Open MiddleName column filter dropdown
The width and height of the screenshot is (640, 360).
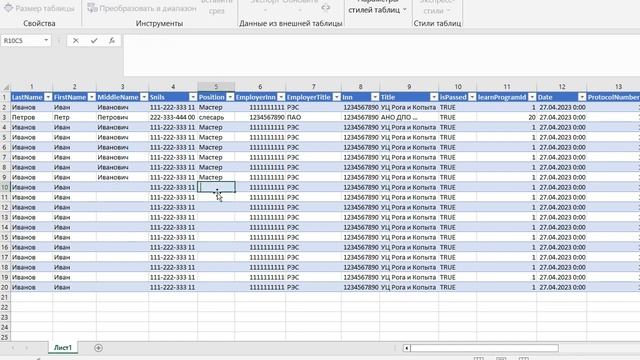coord(144,97)
